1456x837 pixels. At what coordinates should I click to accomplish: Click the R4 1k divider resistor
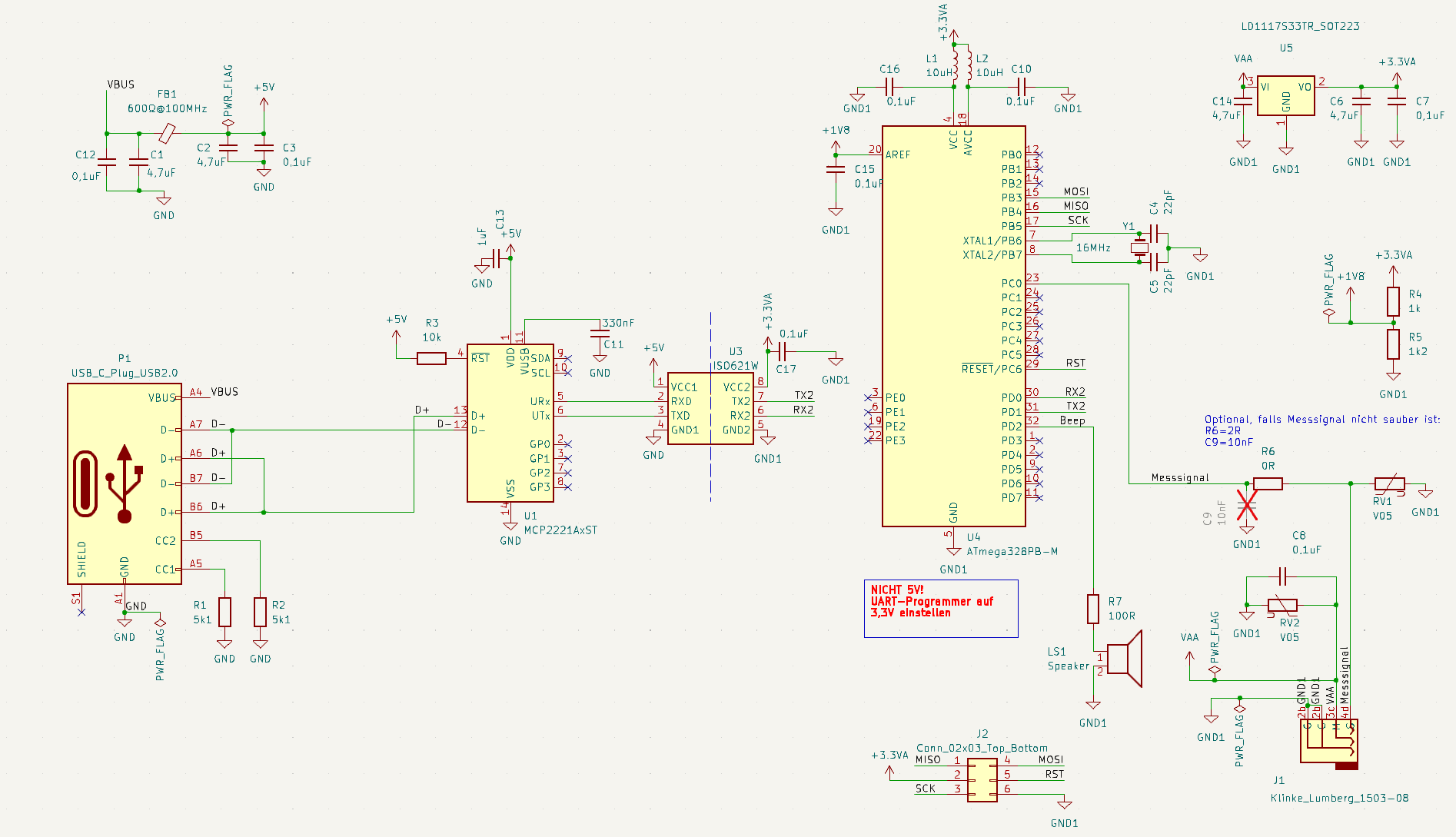[x=1393, y=302]
